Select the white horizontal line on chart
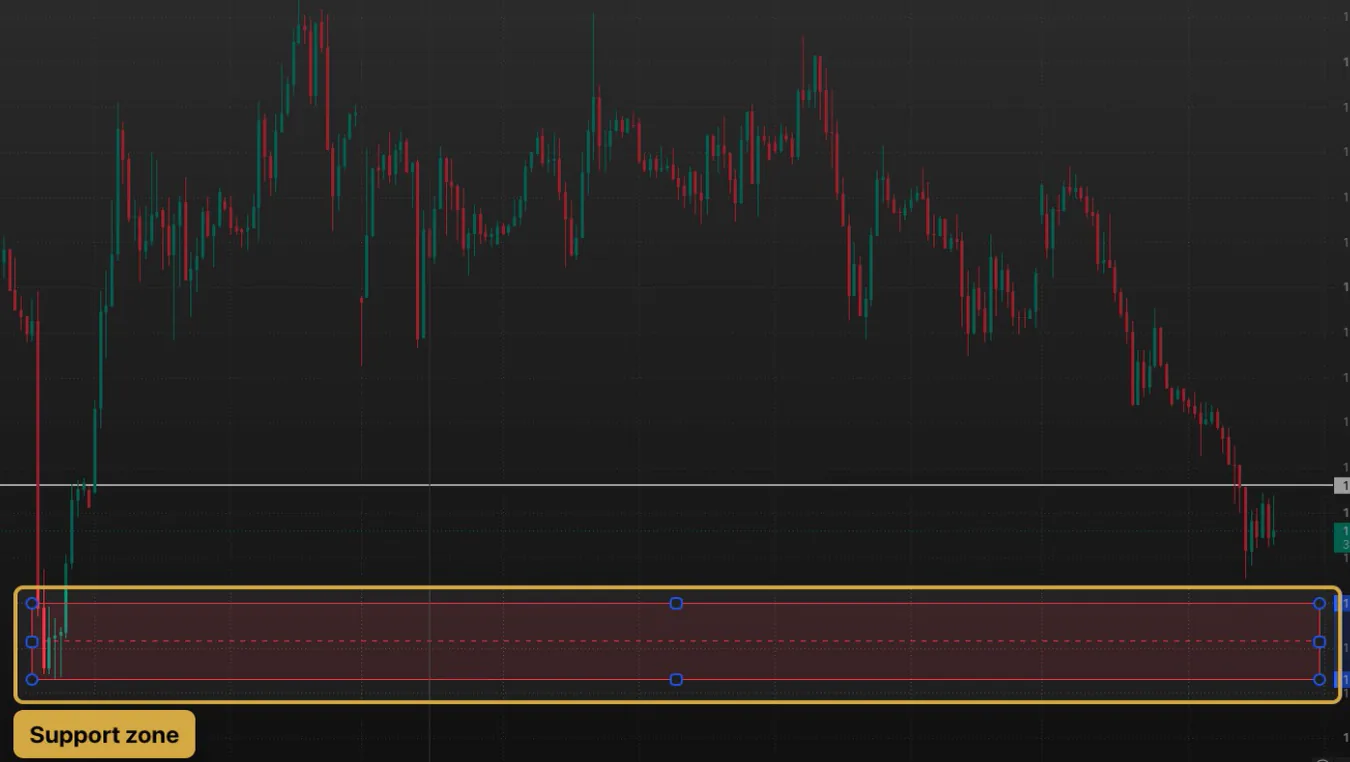1350x762 pixels. pos(667,485)
